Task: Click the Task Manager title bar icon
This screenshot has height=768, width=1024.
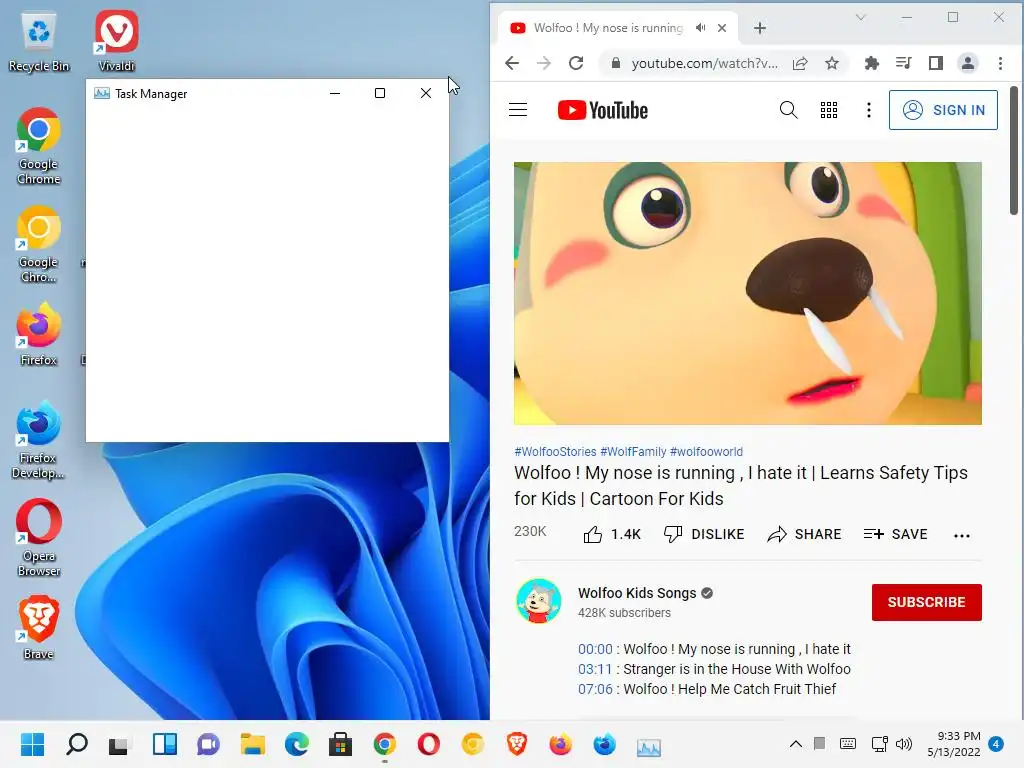Action: tap(101, 93)
